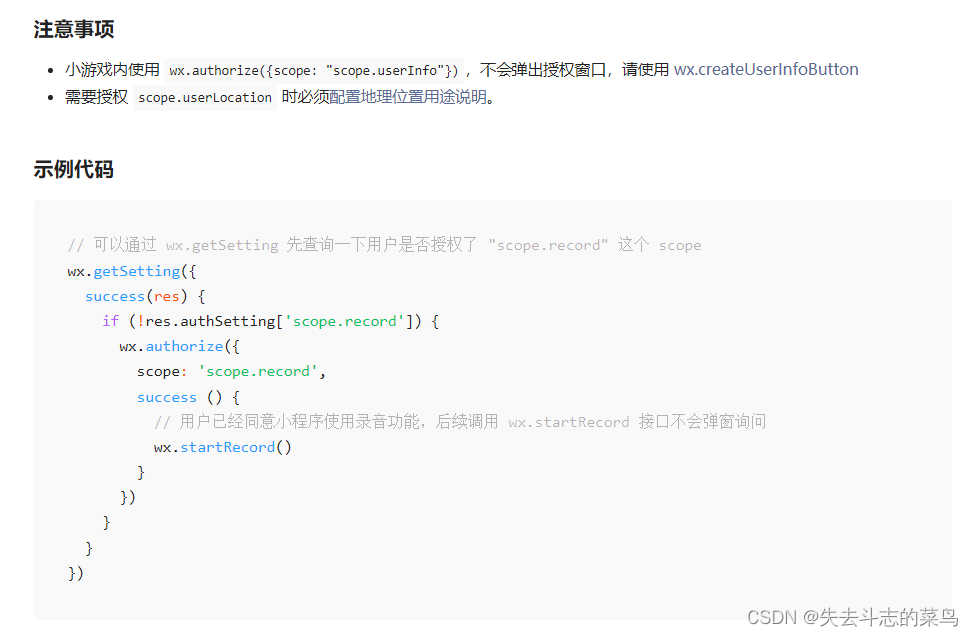Click the 注意事项 heading
This screenshot has width=974, height=636.
[74, 29]
